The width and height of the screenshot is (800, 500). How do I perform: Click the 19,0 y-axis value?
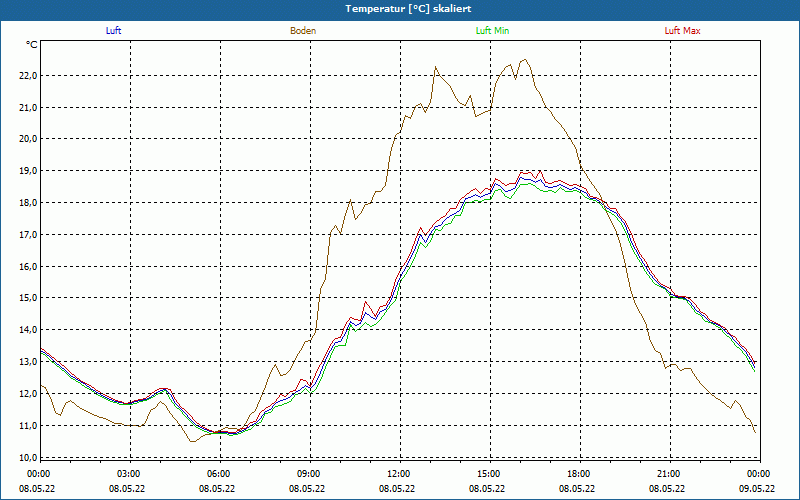click(x=28, y=171)
